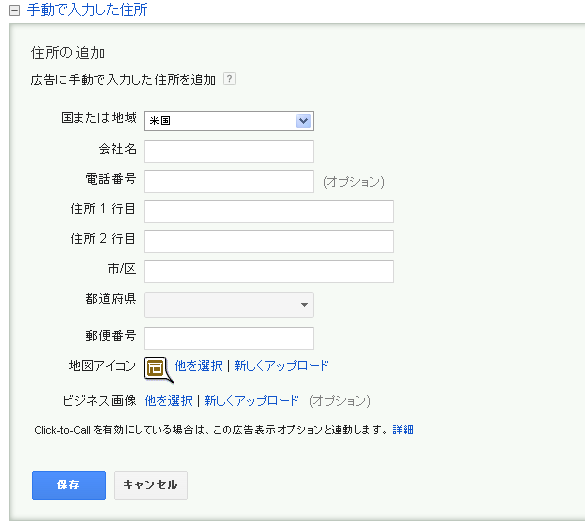The image size is (585, 523).
Task: Click 新しくアップロード for business image
Action: click(251, 401)
